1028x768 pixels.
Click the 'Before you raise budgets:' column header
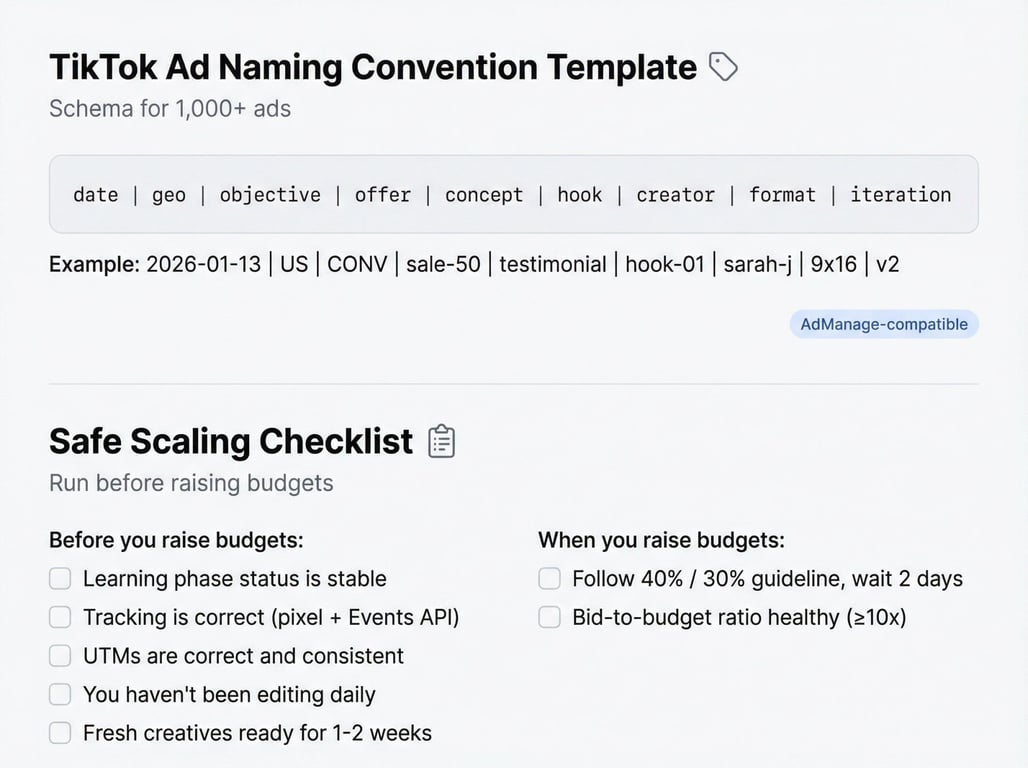tap(176, 541)
